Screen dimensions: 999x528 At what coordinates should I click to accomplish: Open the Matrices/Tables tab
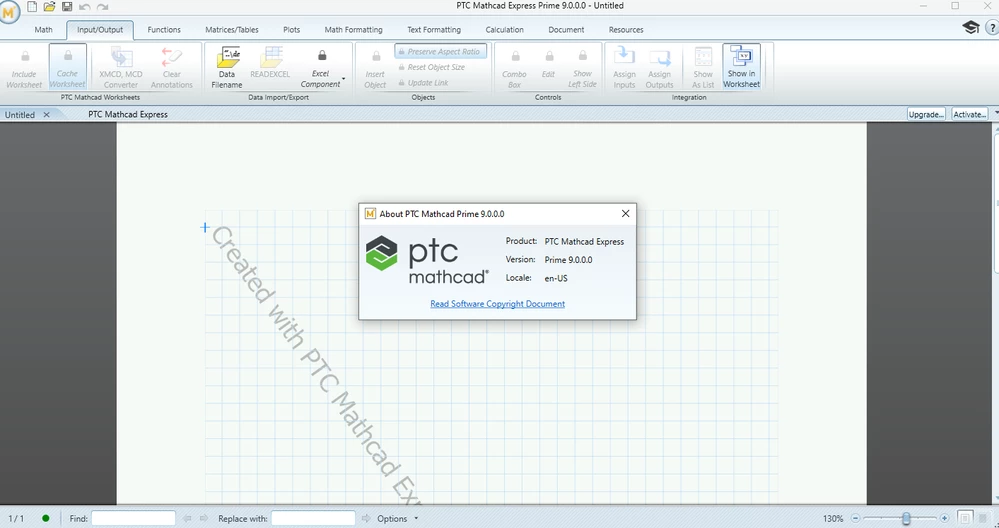click(x=232, y=30)
